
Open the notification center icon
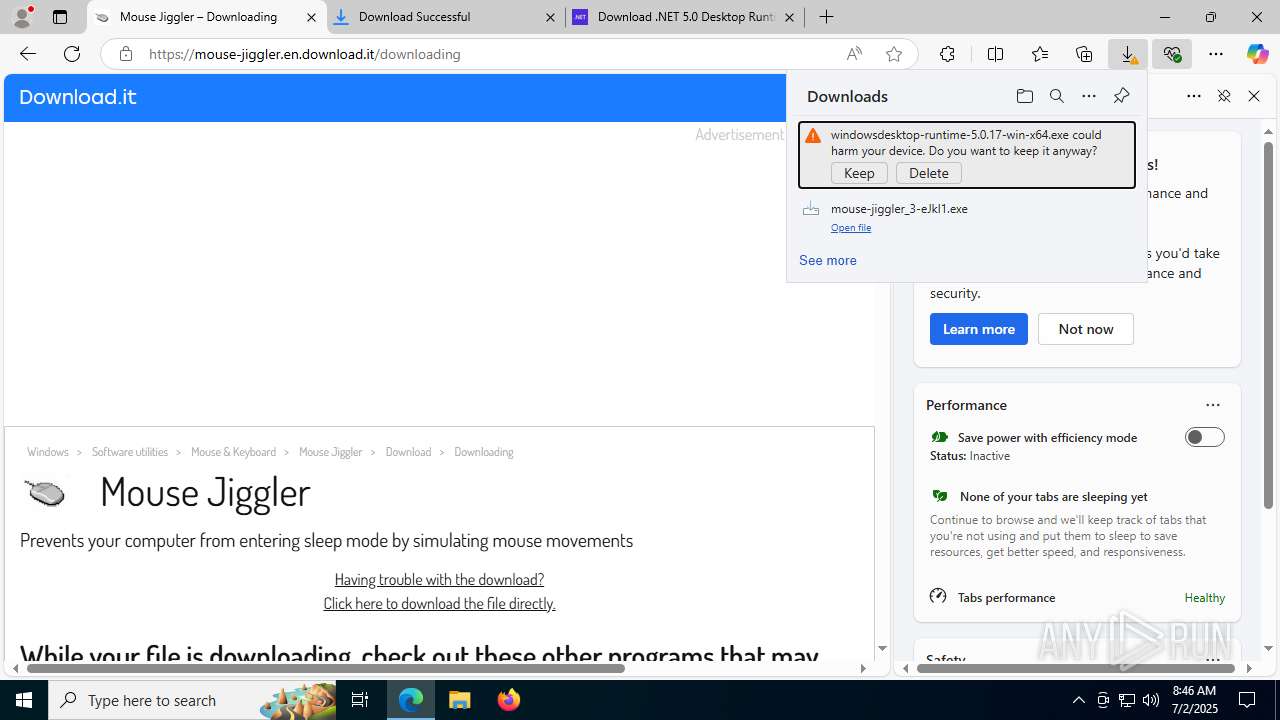(1247, 700)
